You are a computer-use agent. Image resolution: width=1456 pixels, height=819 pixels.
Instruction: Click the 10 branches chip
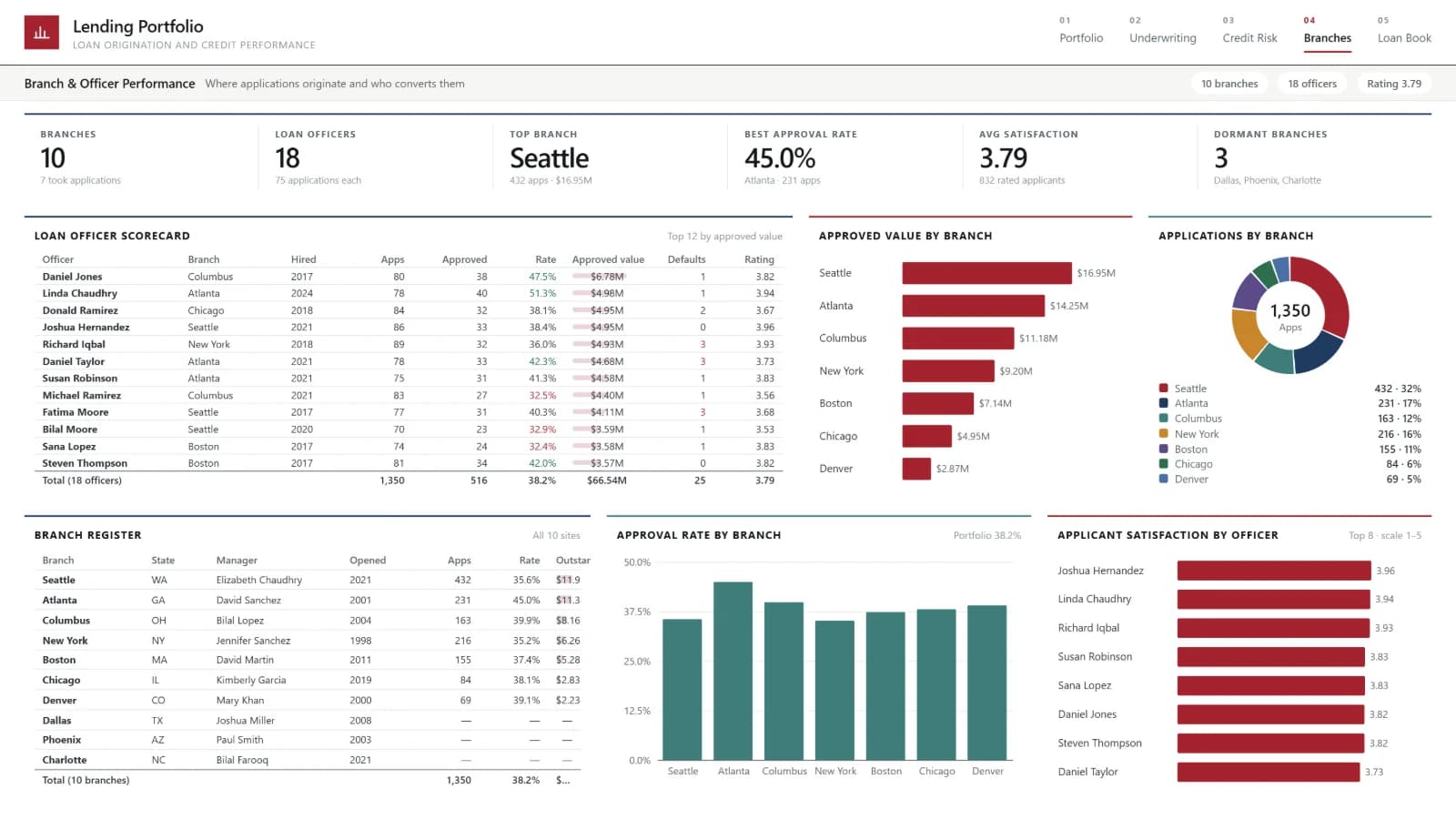click(1229, 84)
